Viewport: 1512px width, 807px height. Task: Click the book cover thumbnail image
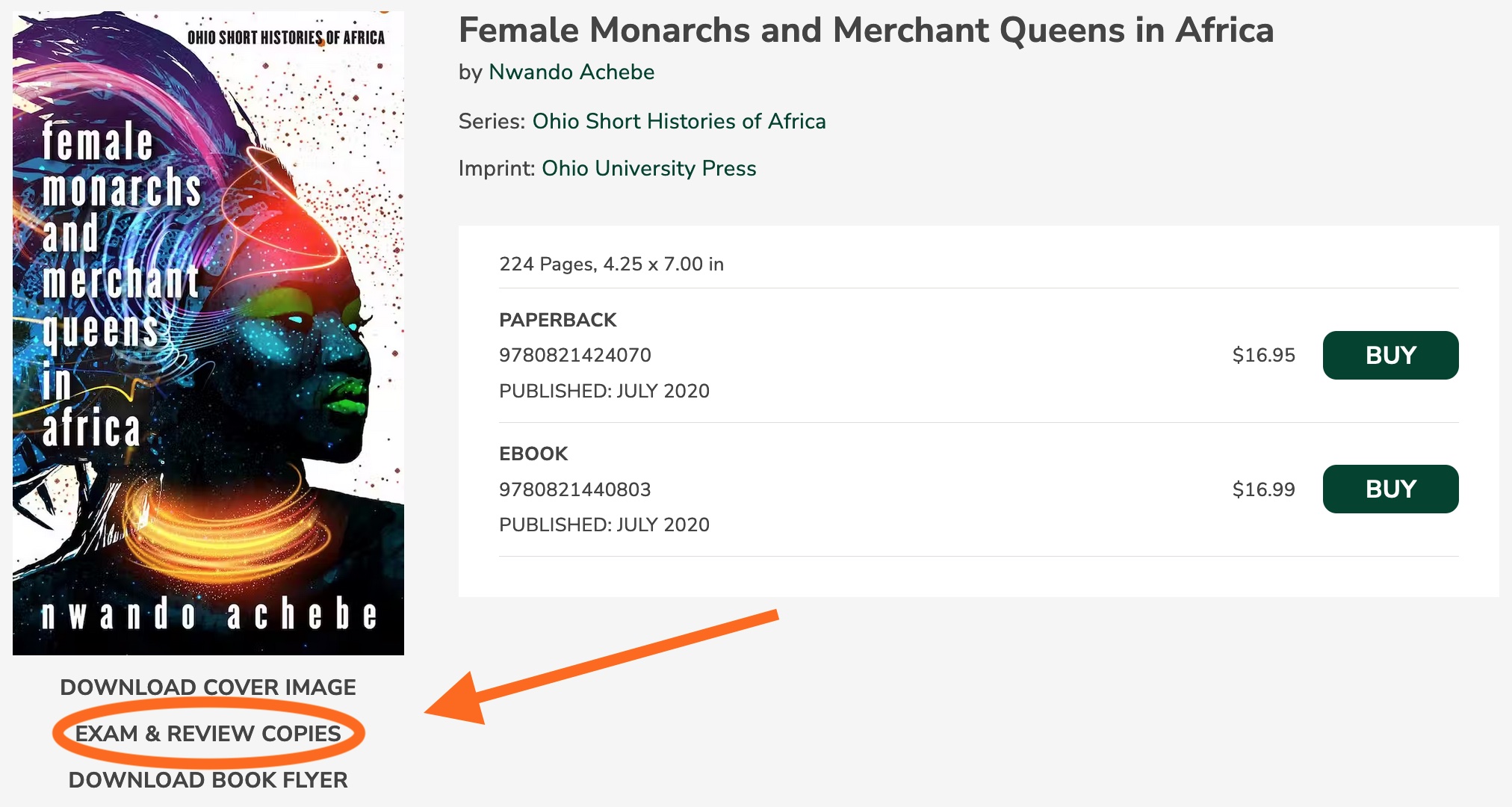click(x=208, y=333)
